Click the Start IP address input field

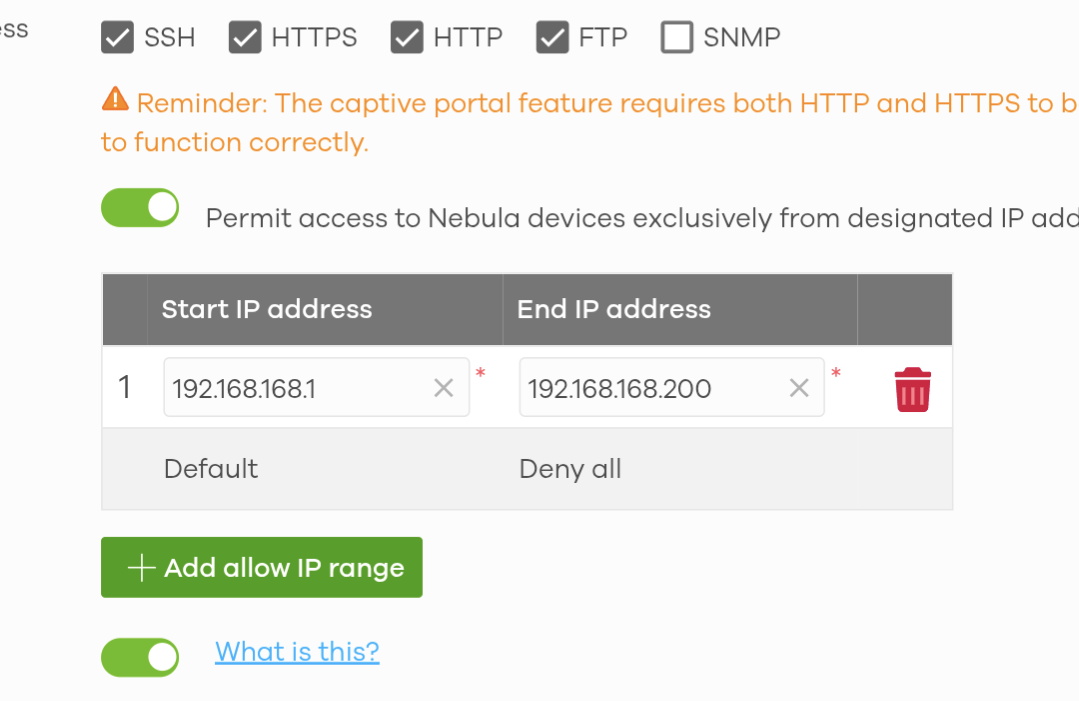296,387
